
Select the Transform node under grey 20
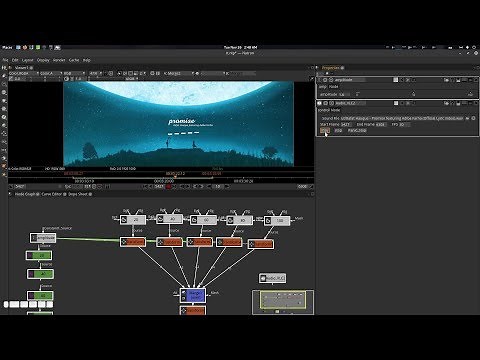133,242
